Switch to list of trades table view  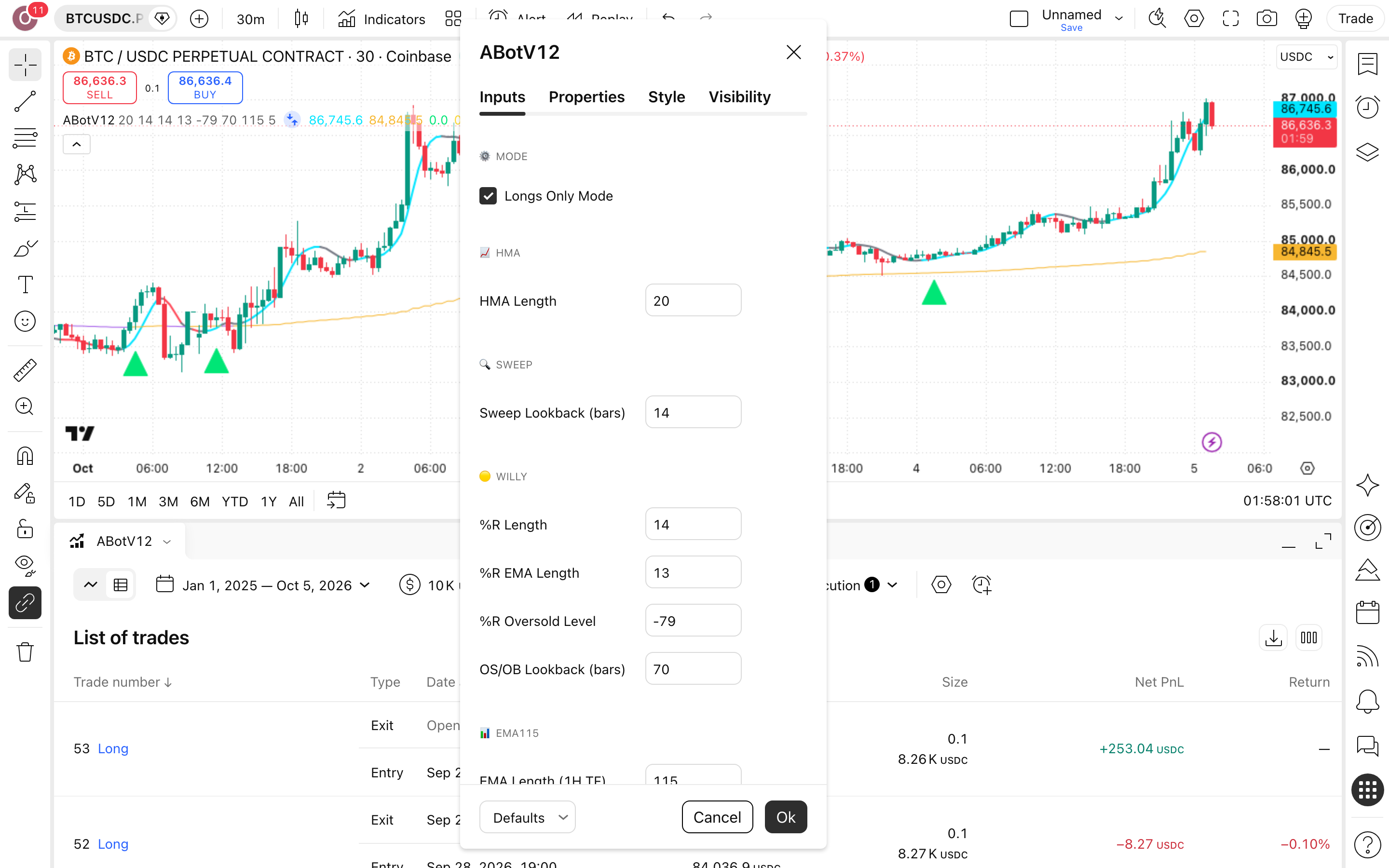121,585
